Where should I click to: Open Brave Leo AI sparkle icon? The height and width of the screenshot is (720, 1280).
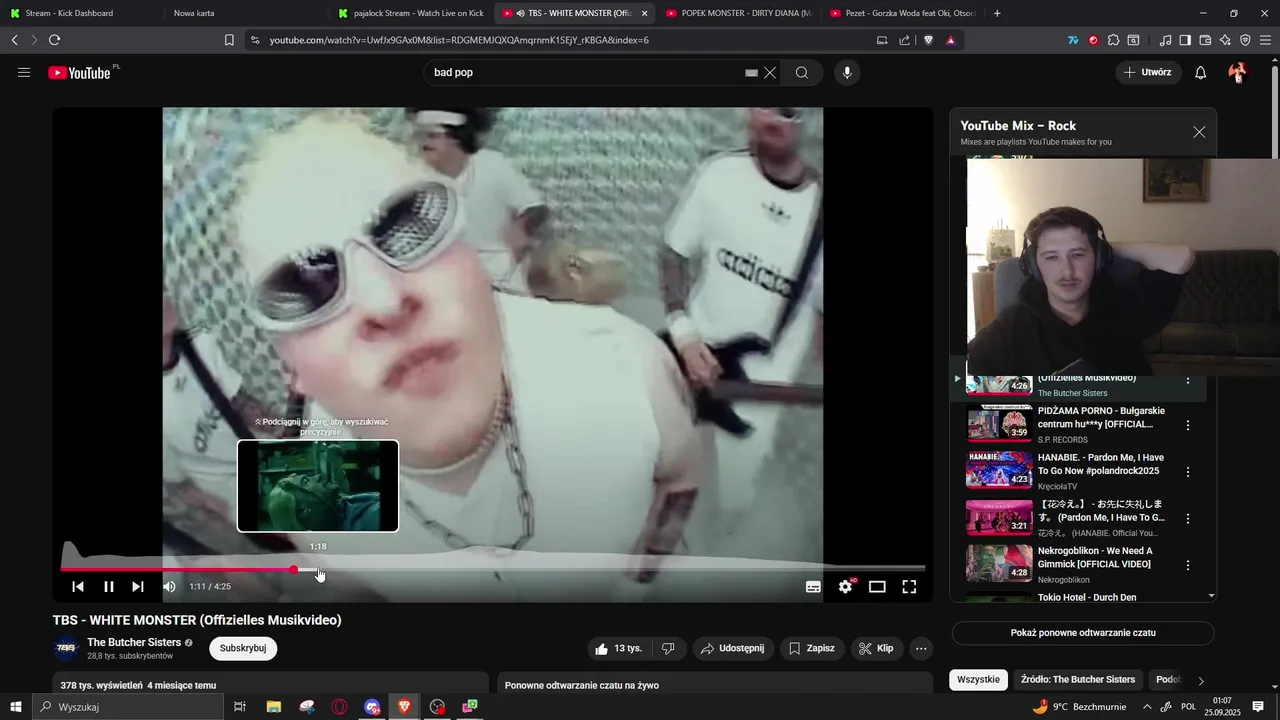click(x=1225, y=40)
